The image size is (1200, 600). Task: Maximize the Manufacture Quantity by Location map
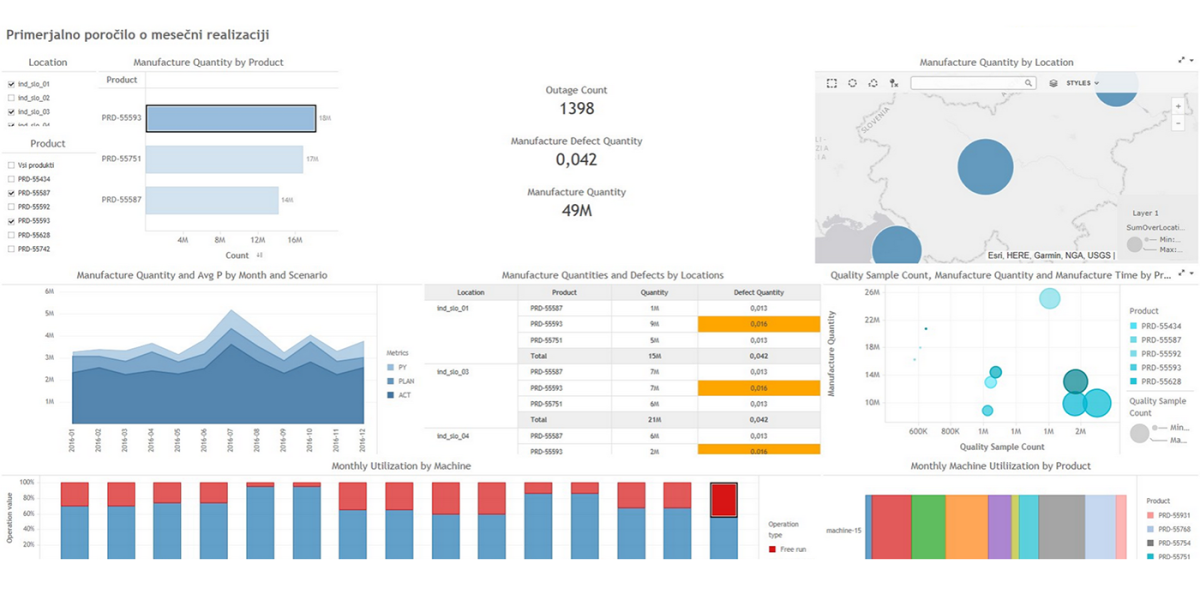1181,61
